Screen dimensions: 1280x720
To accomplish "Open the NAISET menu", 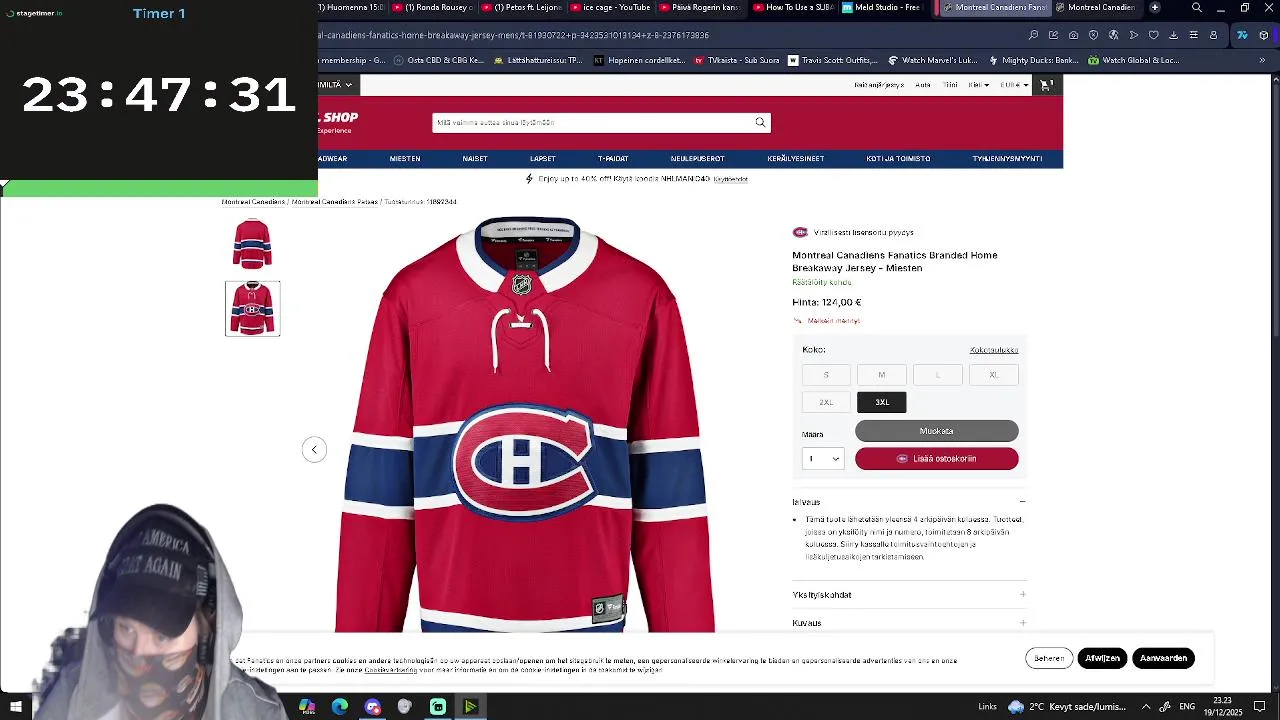I will tap(475, 159).
